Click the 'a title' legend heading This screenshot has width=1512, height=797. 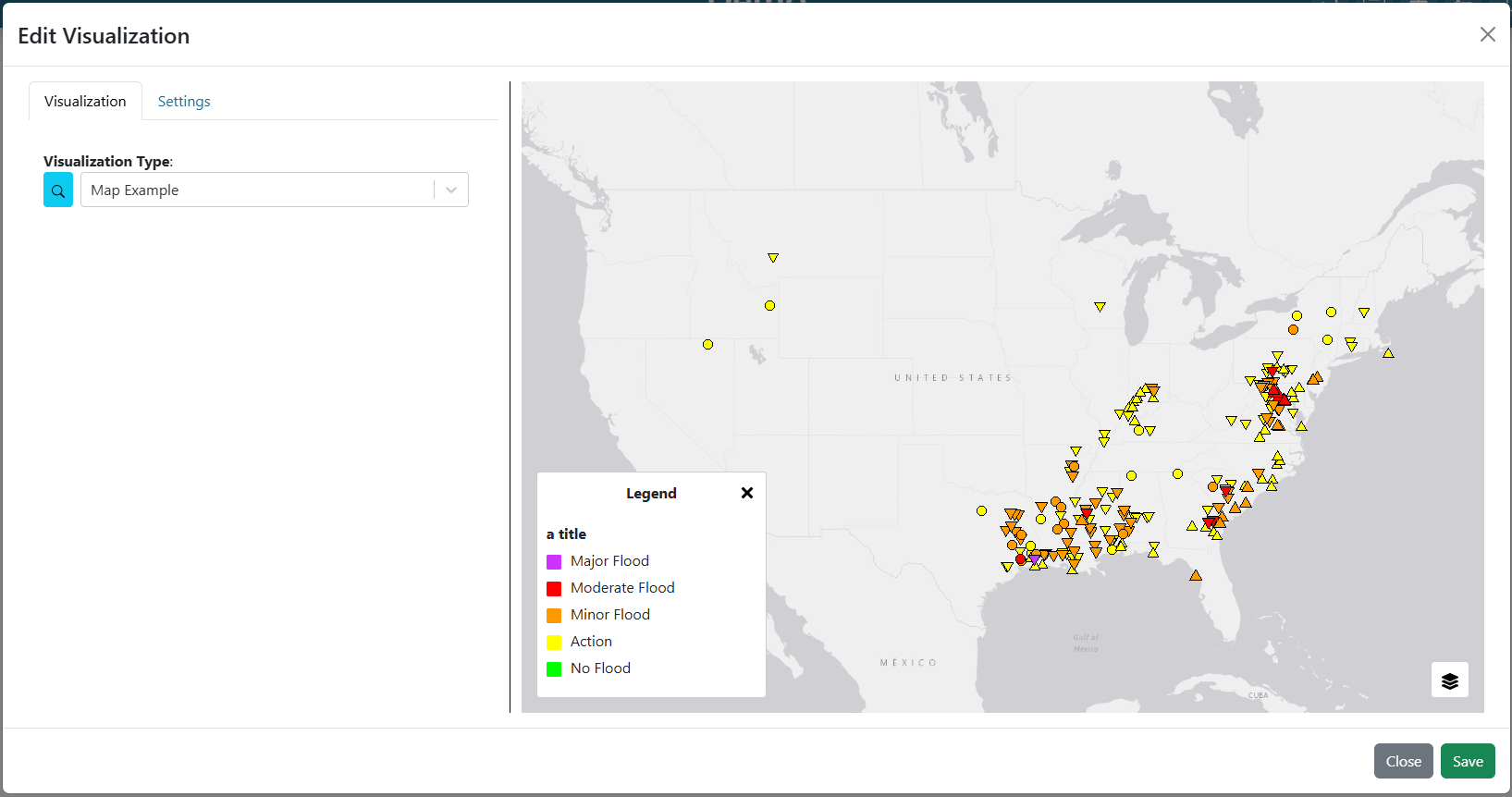(x=566, y=534)
